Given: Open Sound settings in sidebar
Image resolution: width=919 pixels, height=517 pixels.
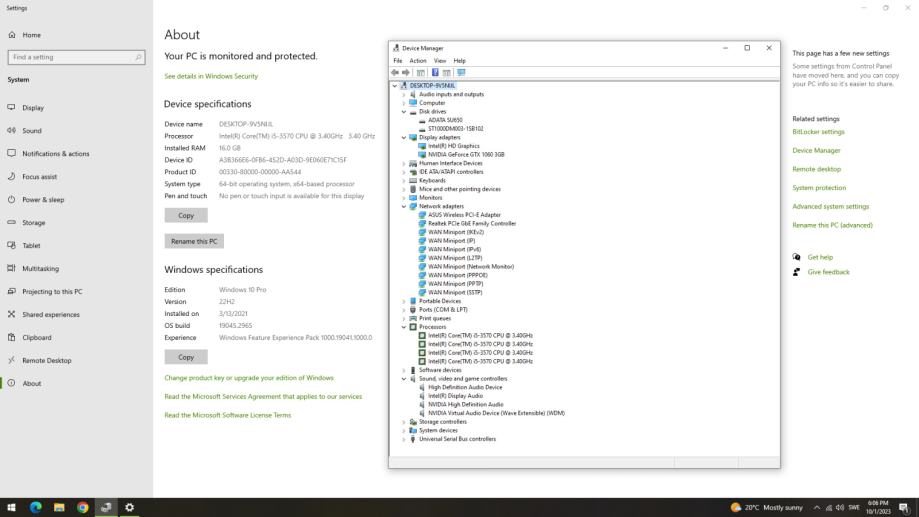Looking at the screenshot, I should click(32, 131).
